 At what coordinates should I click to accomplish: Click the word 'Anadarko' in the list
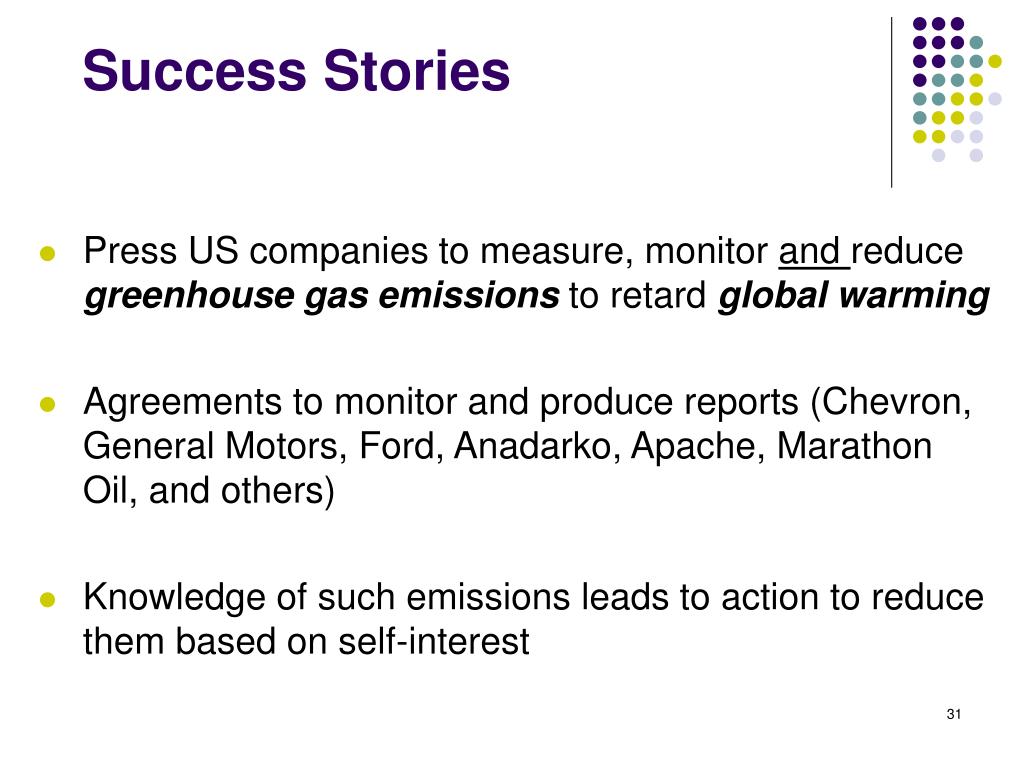pyautogui.click(x=532, y=447)
